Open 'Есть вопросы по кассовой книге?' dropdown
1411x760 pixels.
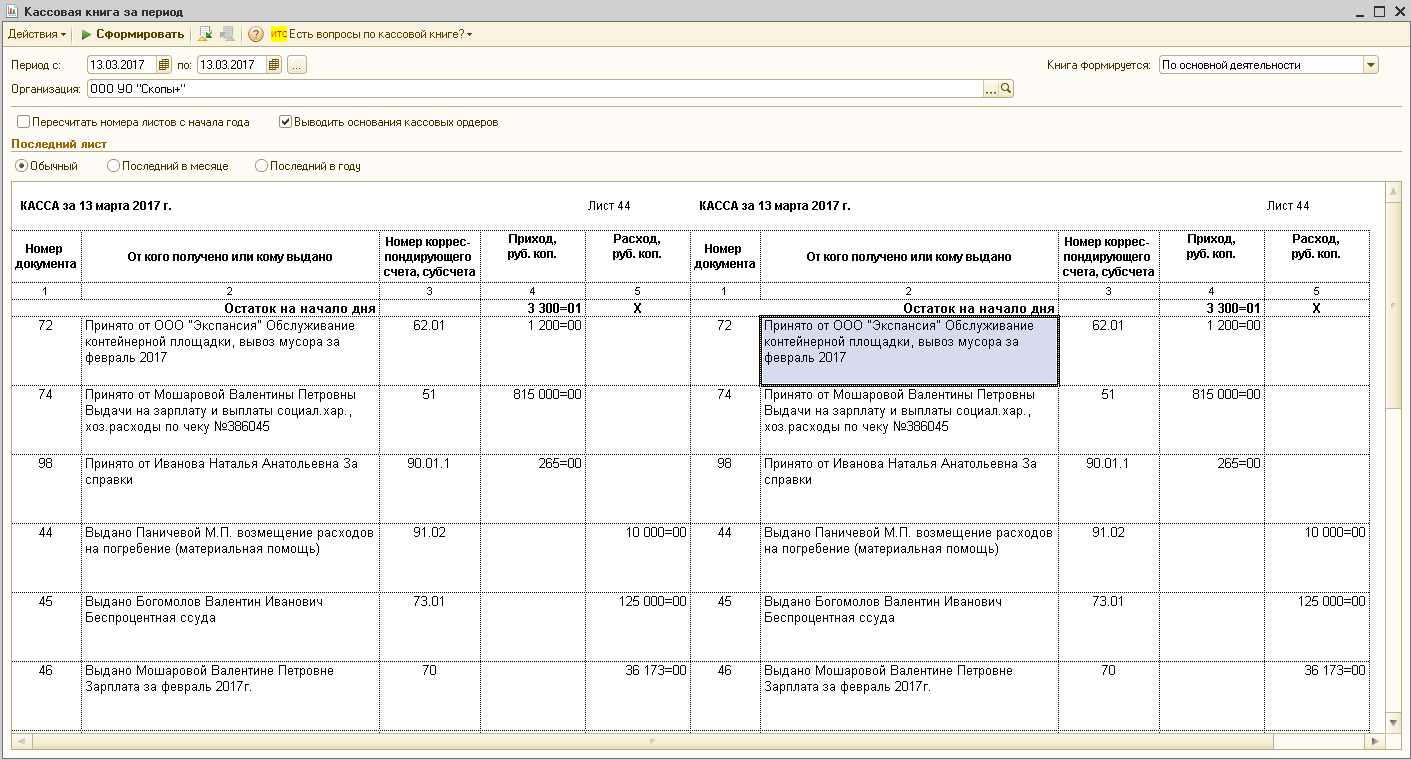click(x=372, y=34)
